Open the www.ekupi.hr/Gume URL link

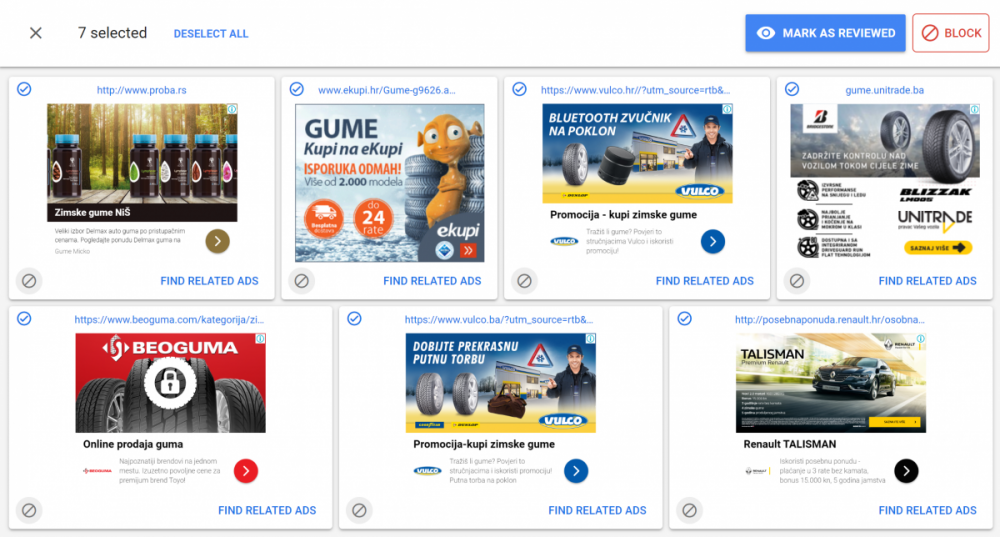(x=387, y=90)
